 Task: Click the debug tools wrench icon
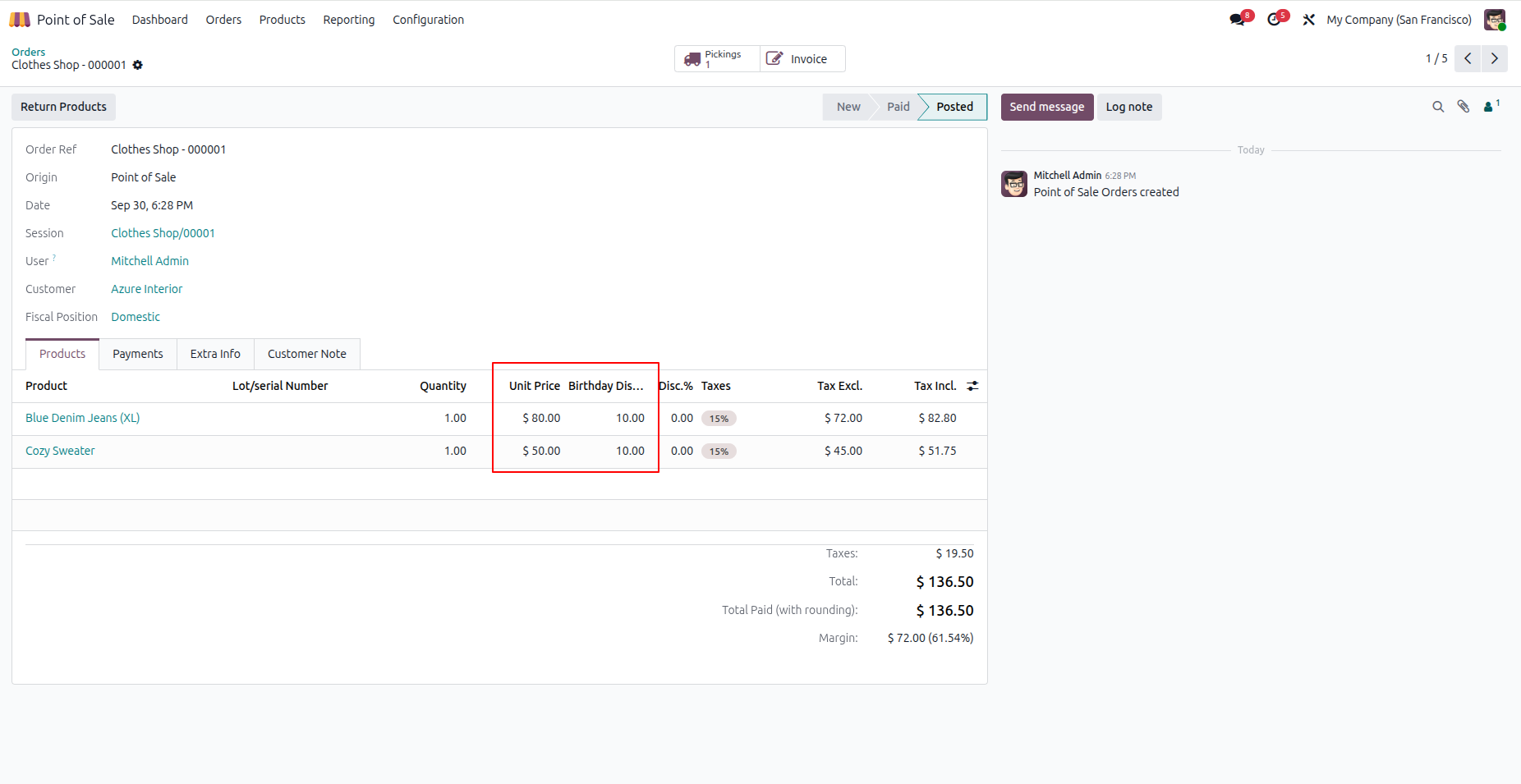[1309, 20]
